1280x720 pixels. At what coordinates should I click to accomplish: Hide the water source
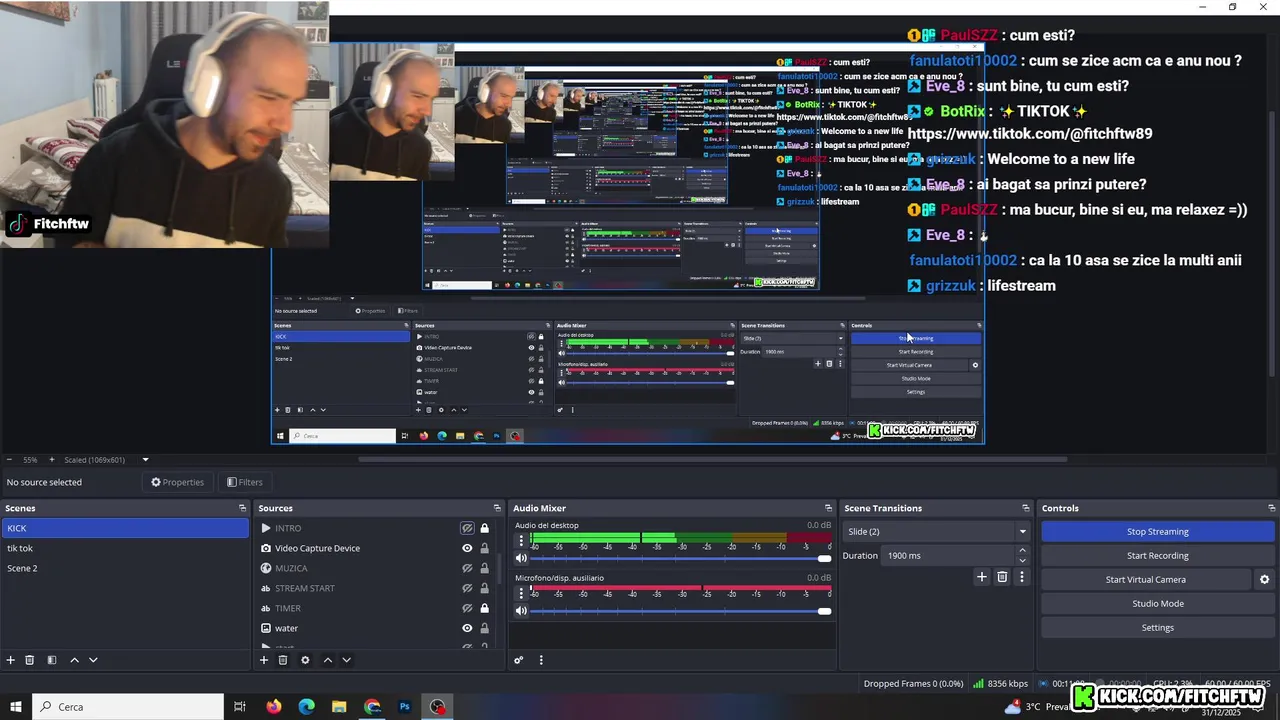tap(467, 628)
